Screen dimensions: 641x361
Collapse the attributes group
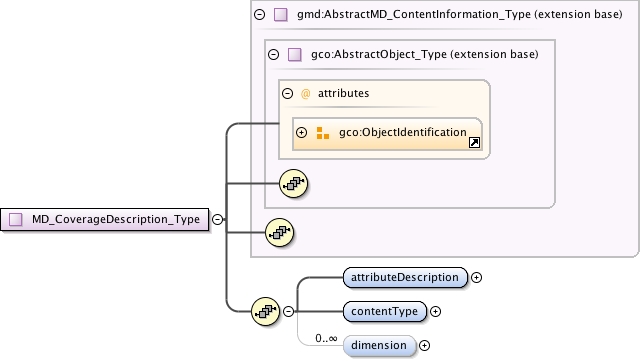pos(287,94)
